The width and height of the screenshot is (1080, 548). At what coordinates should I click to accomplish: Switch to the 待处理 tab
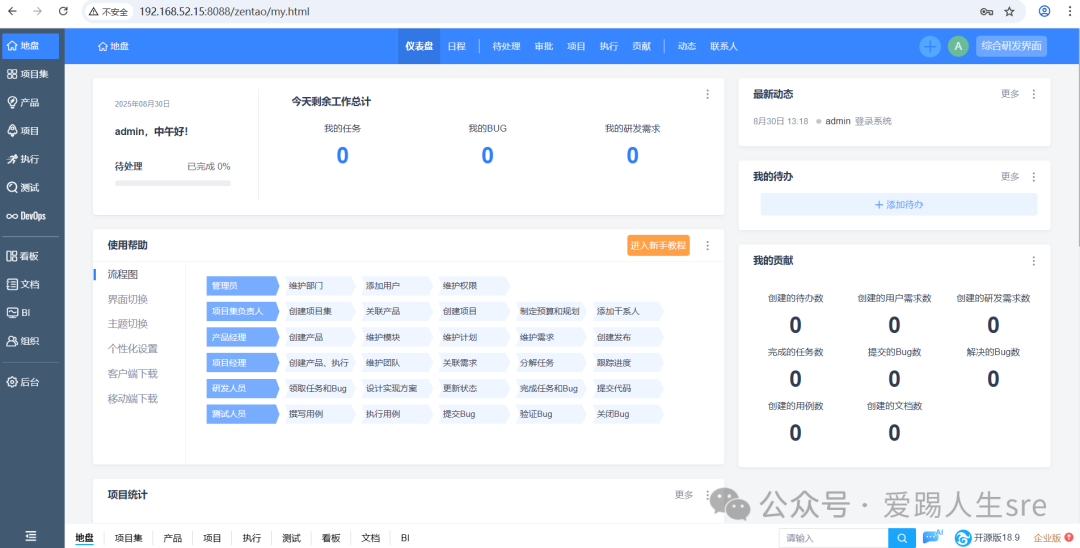(x=506, y=46)
